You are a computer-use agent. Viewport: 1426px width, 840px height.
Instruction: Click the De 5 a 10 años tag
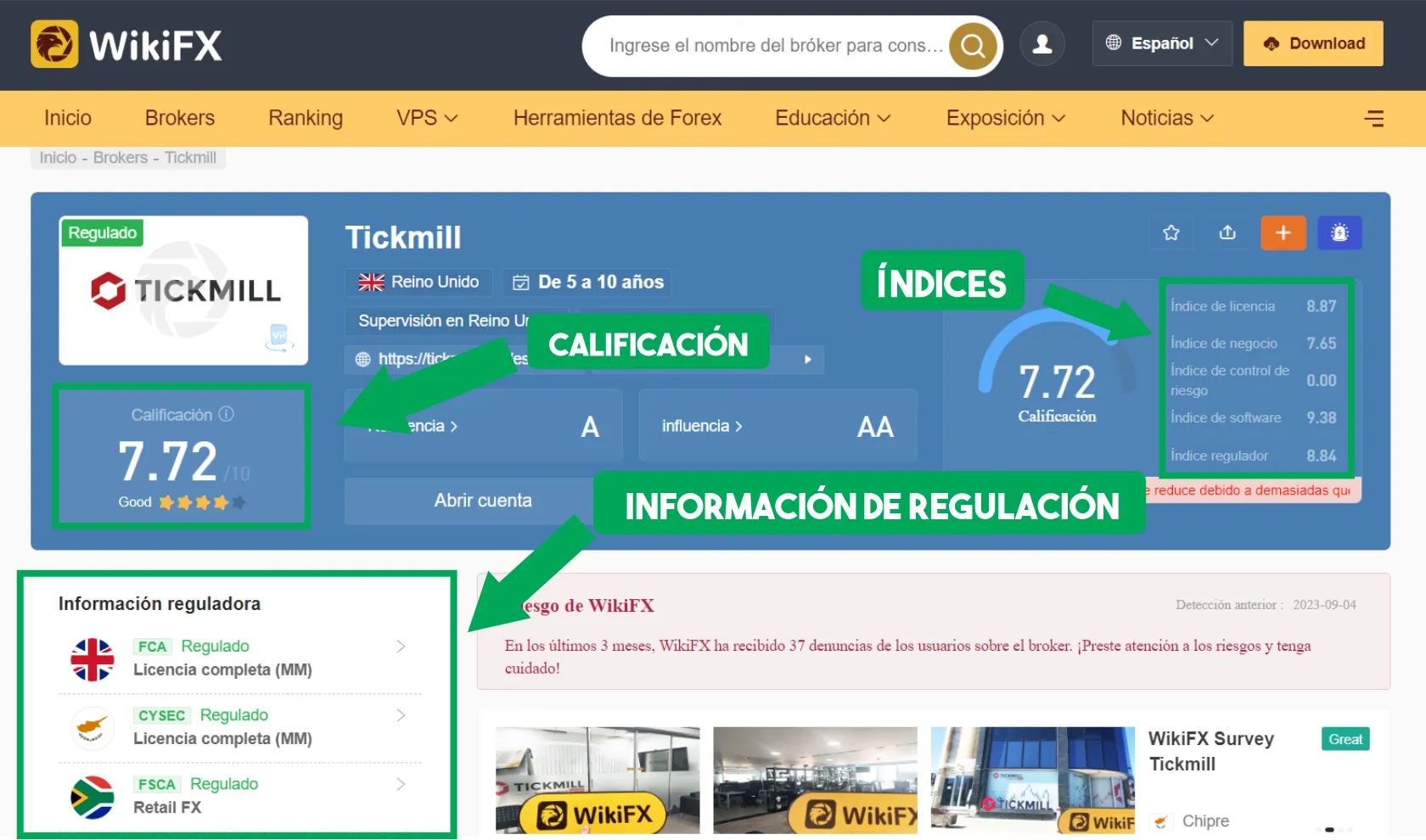587,282
